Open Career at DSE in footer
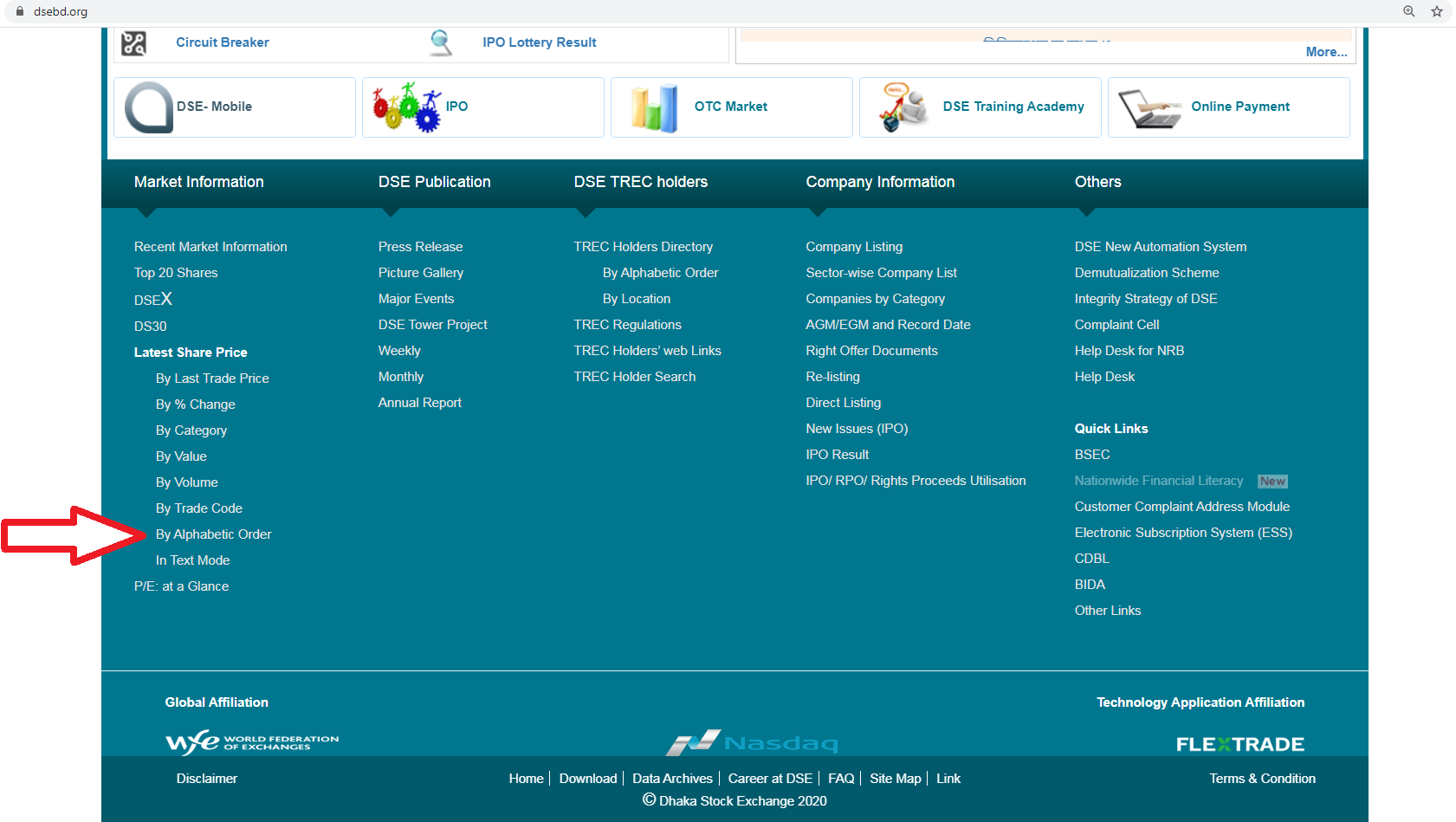This screenshot has height=822, width=1456. 771,779
